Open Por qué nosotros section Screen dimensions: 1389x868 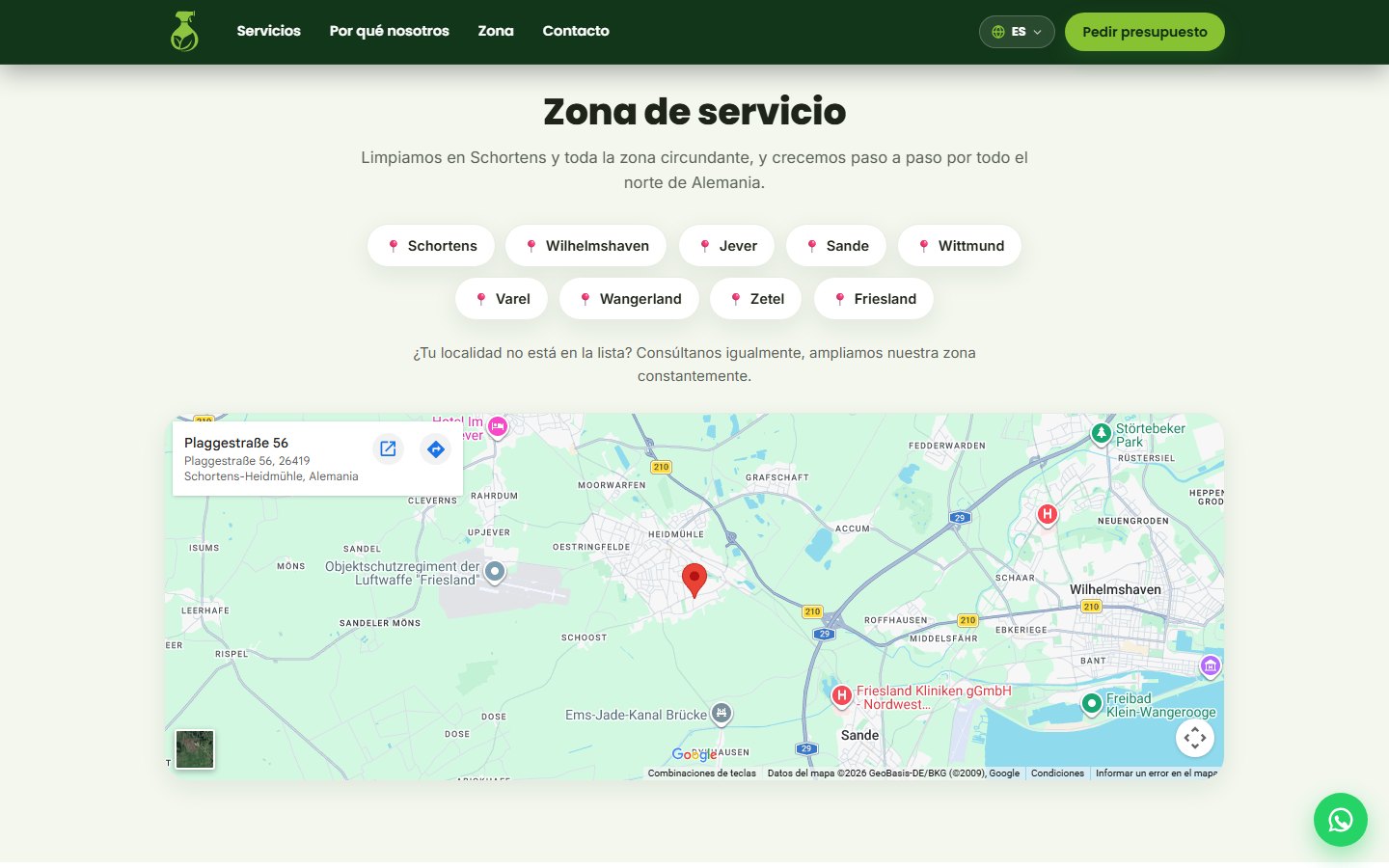click(x=390, y=31)
